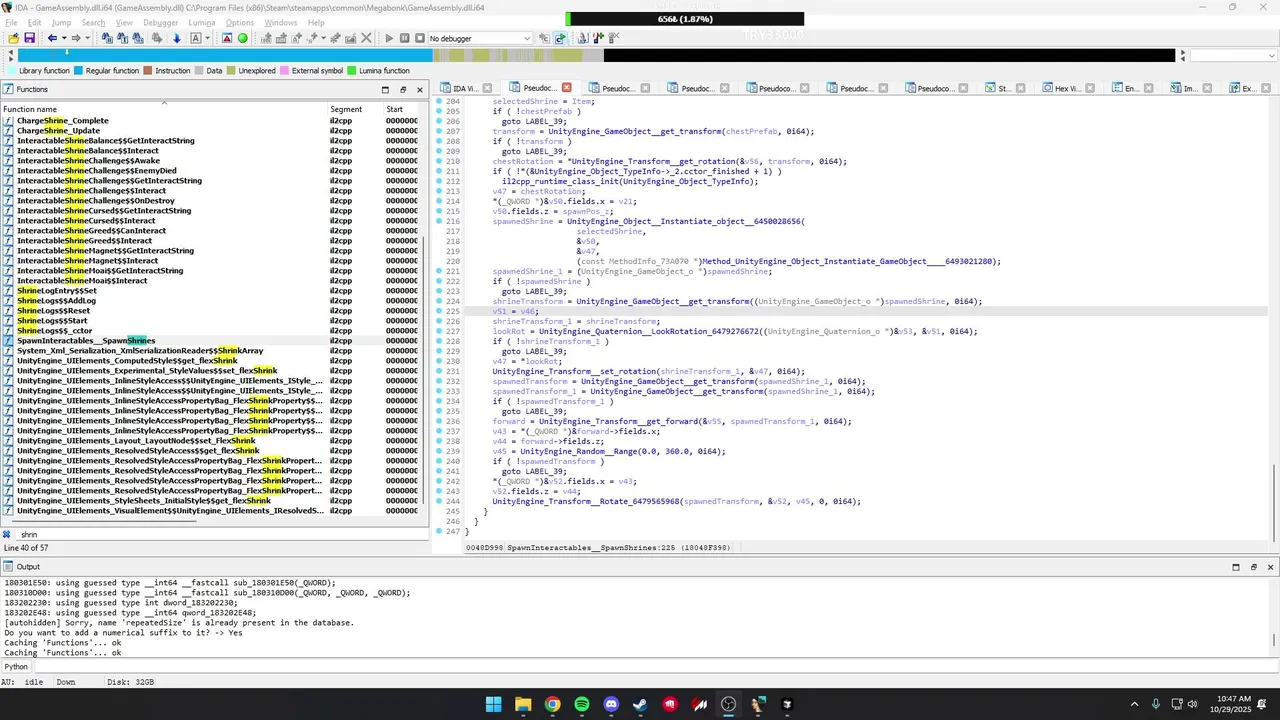Click the breakpoint dot on line 244
This screenshot has height=720, width=1280.
[x=439, y=501]
